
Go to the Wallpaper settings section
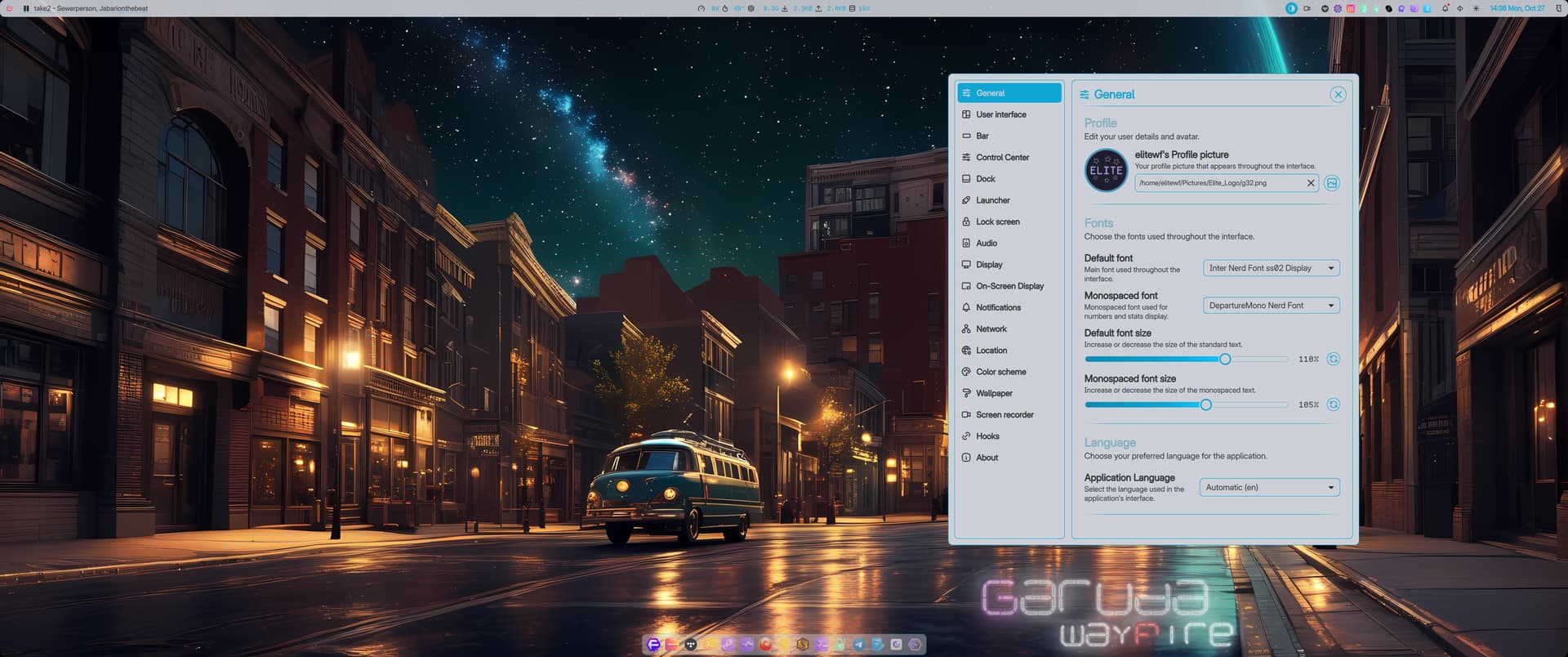click(994, 393)
